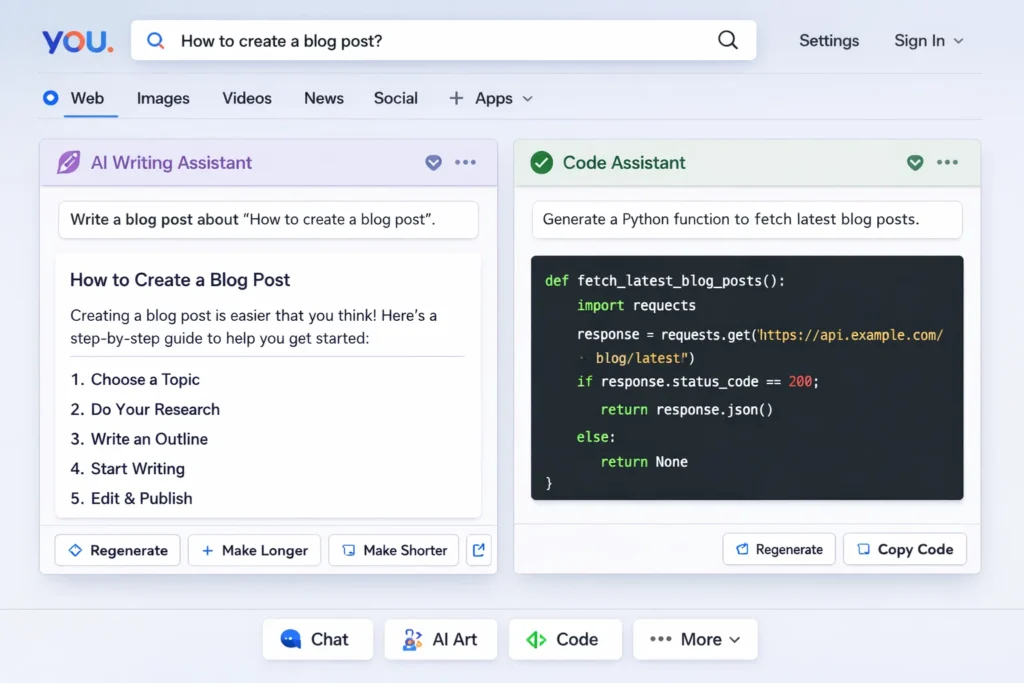Image resolution: width=1024 pixels, height=683 pixels.
Task: Click the search magnifier icon in the search bar
Action: [156, 40]
